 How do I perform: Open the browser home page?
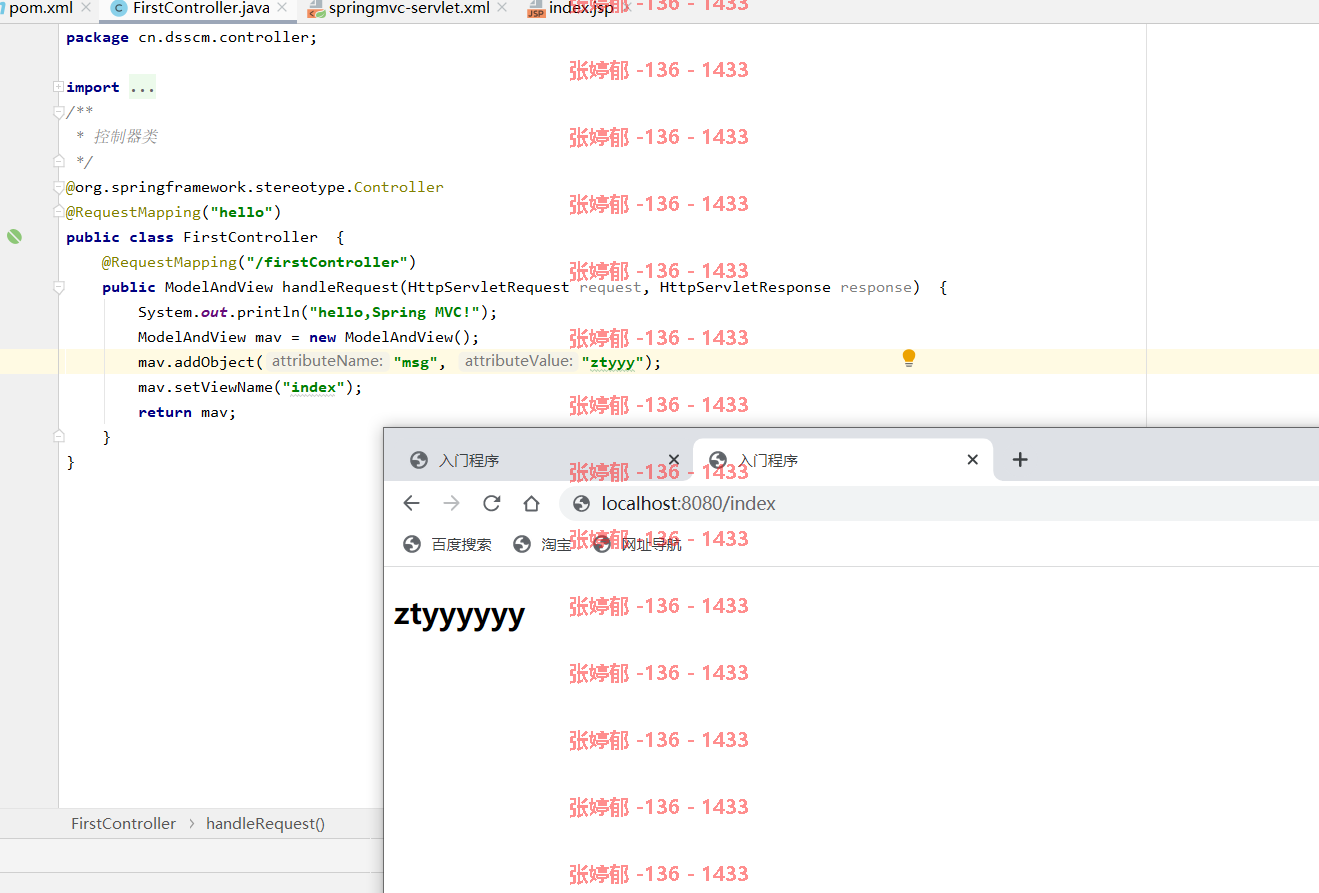(x=531, y=503)
